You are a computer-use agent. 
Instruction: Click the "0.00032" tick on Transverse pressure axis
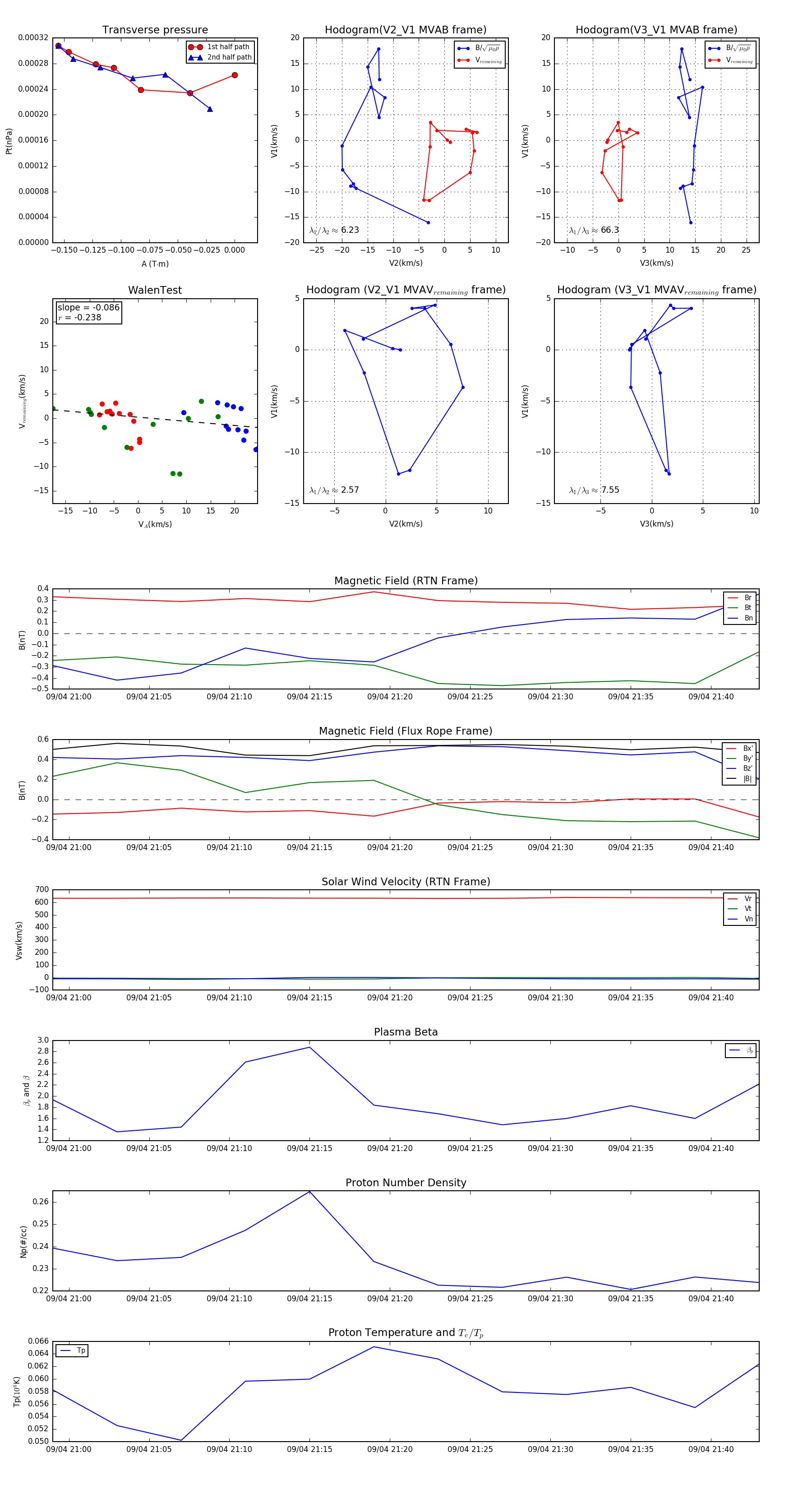tap(33, 37)
